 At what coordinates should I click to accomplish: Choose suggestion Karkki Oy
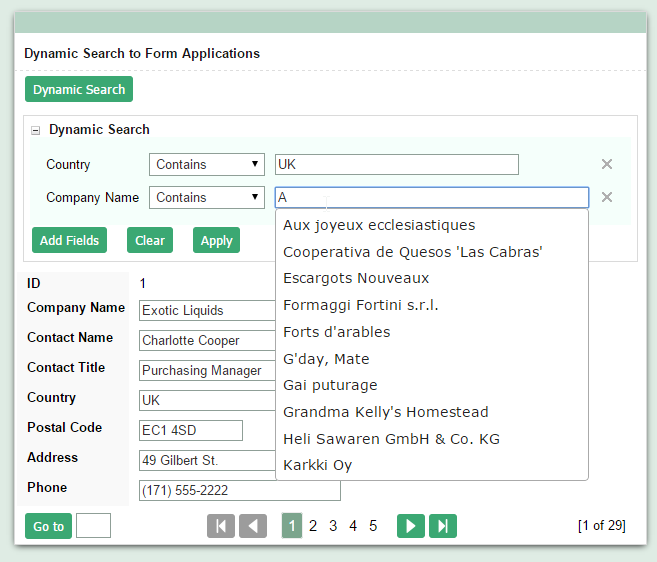click(x=432, y=465)
